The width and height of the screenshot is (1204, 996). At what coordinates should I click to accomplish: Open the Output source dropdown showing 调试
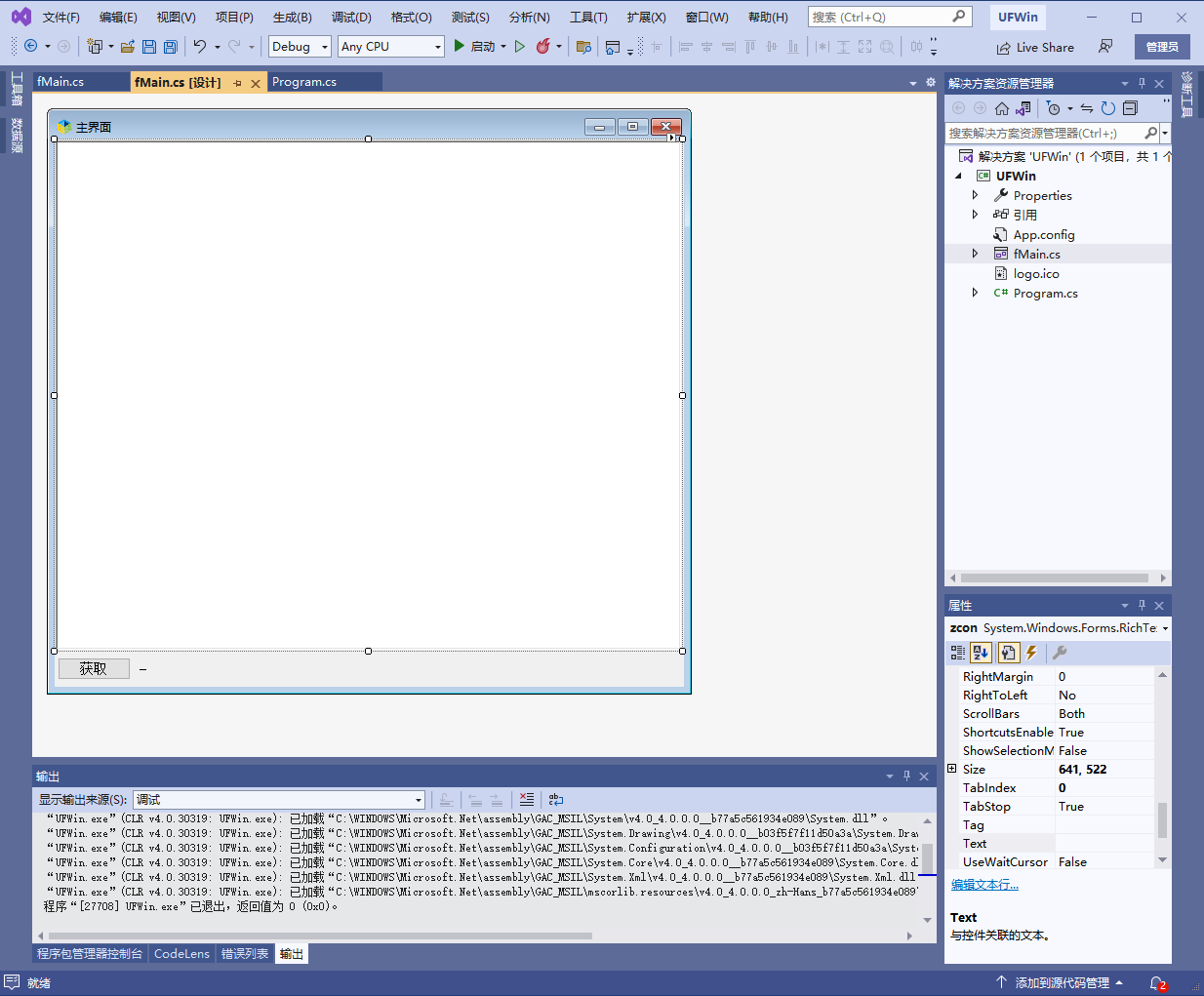point(419,800)
